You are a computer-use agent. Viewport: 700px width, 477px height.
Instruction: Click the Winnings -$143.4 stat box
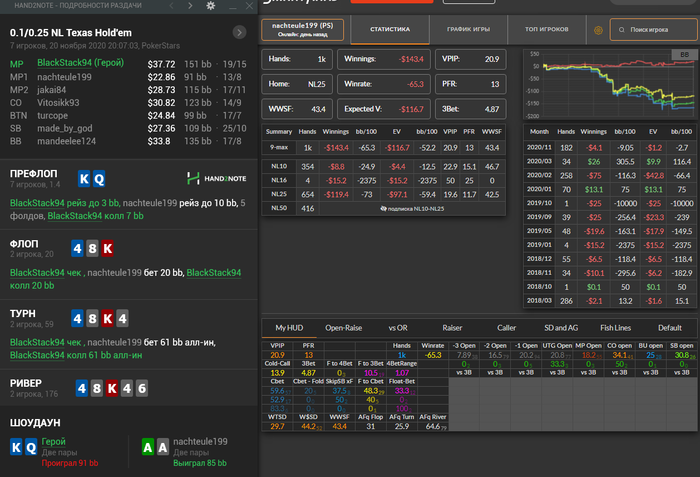(384, 59)
